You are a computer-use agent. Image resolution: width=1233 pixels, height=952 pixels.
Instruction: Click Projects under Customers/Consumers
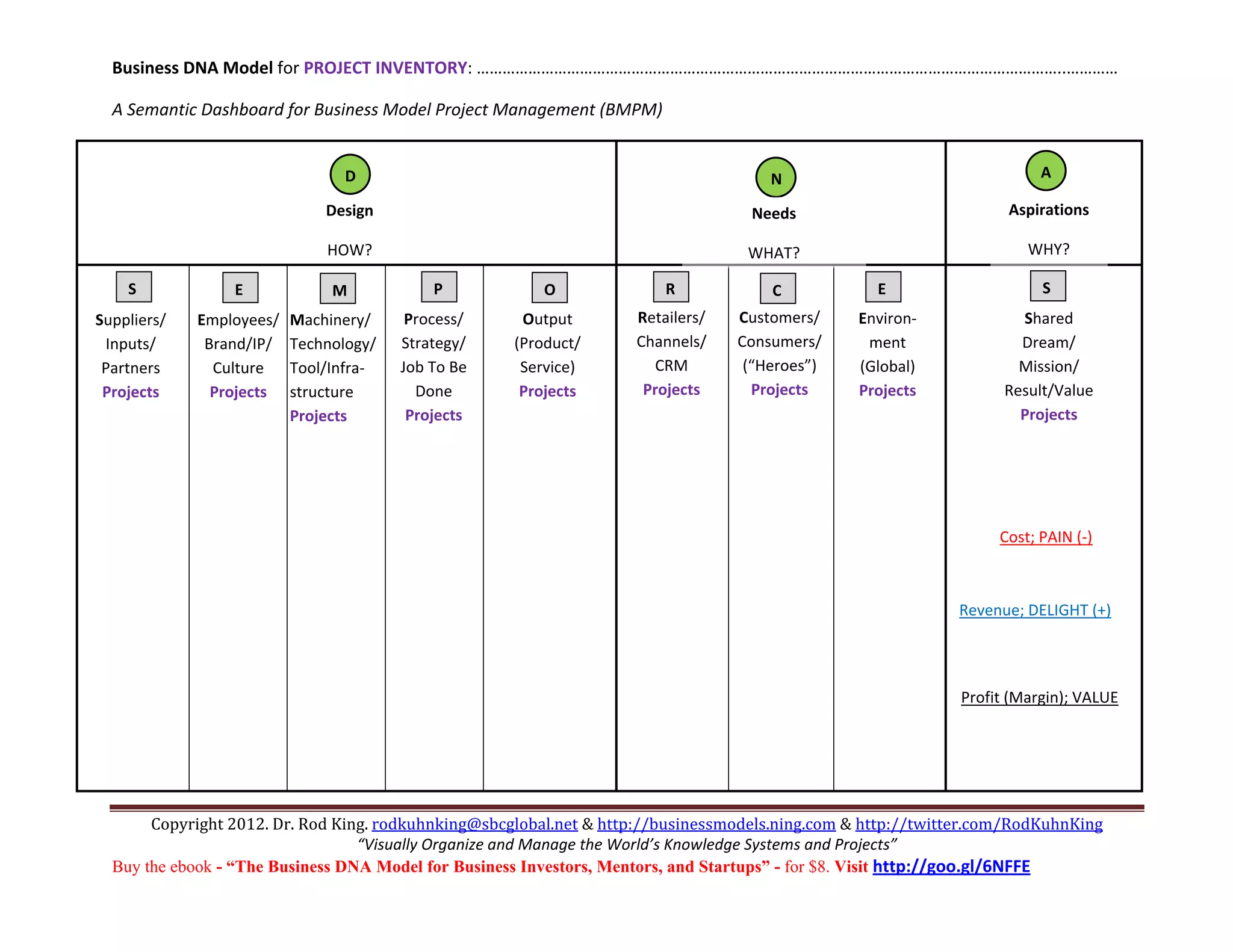click(780, 390)
